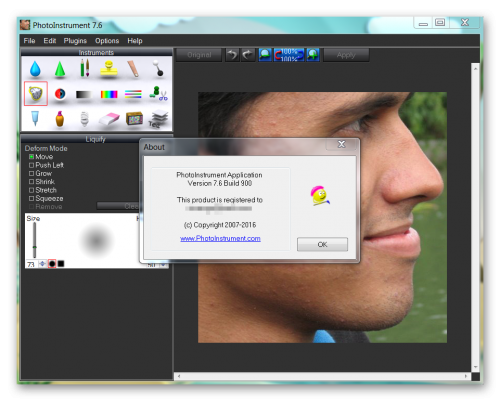Image resolution: width=500 pixels, height=401 pixels.
Task: Open the File menu
Action: click(x=29, y=41)
